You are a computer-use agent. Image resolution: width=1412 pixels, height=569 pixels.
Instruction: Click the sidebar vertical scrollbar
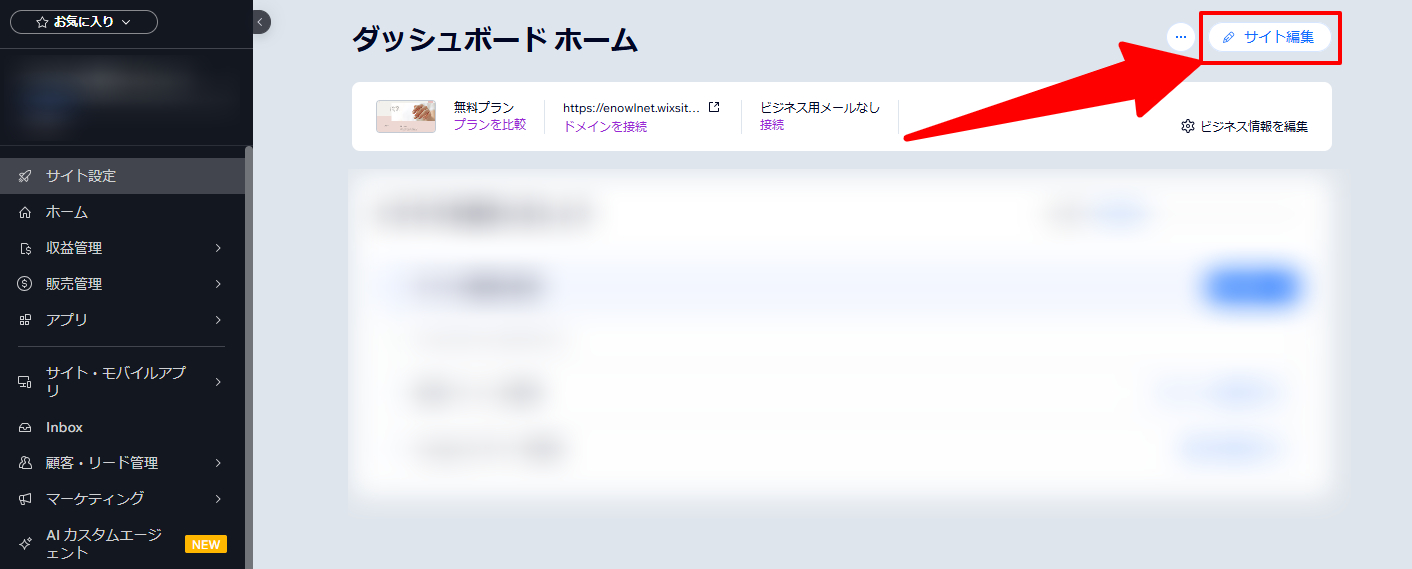(249, 357)
